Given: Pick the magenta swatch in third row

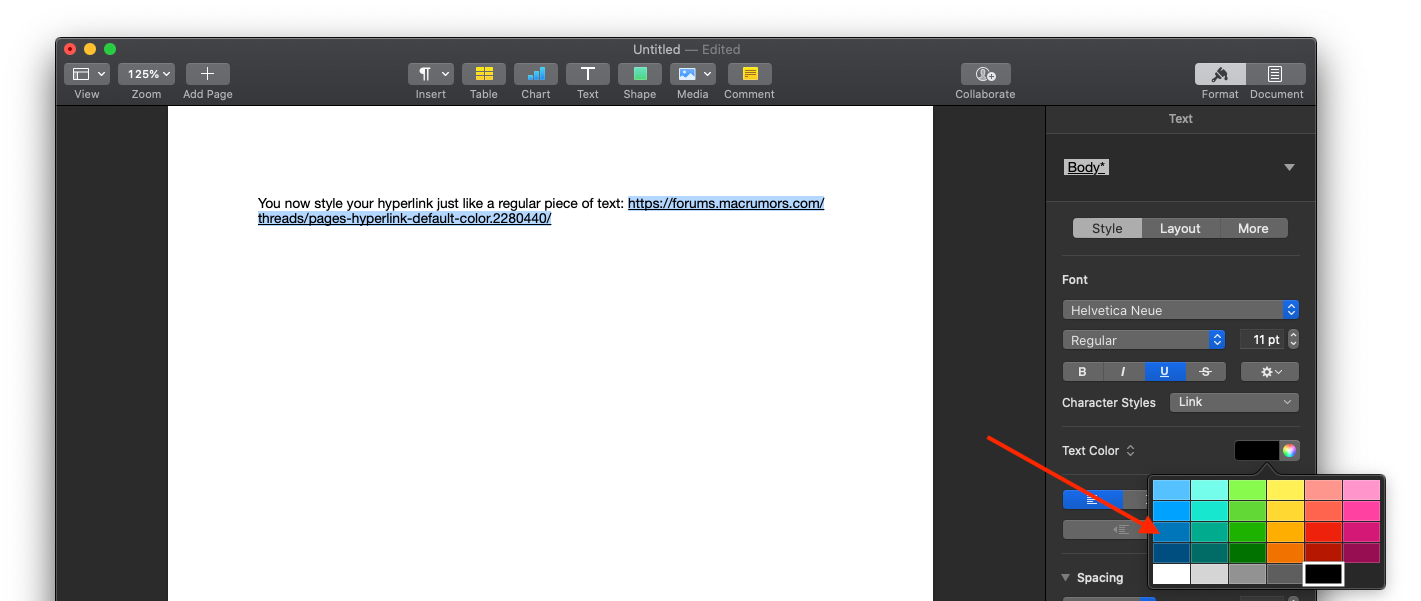Looking at the screenshot, I should (x=1361, y=532).
